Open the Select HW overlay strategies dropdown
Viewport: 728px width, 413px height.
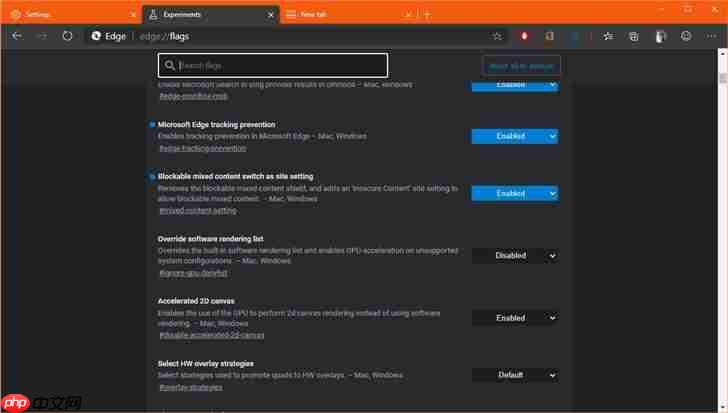[515, 375]
